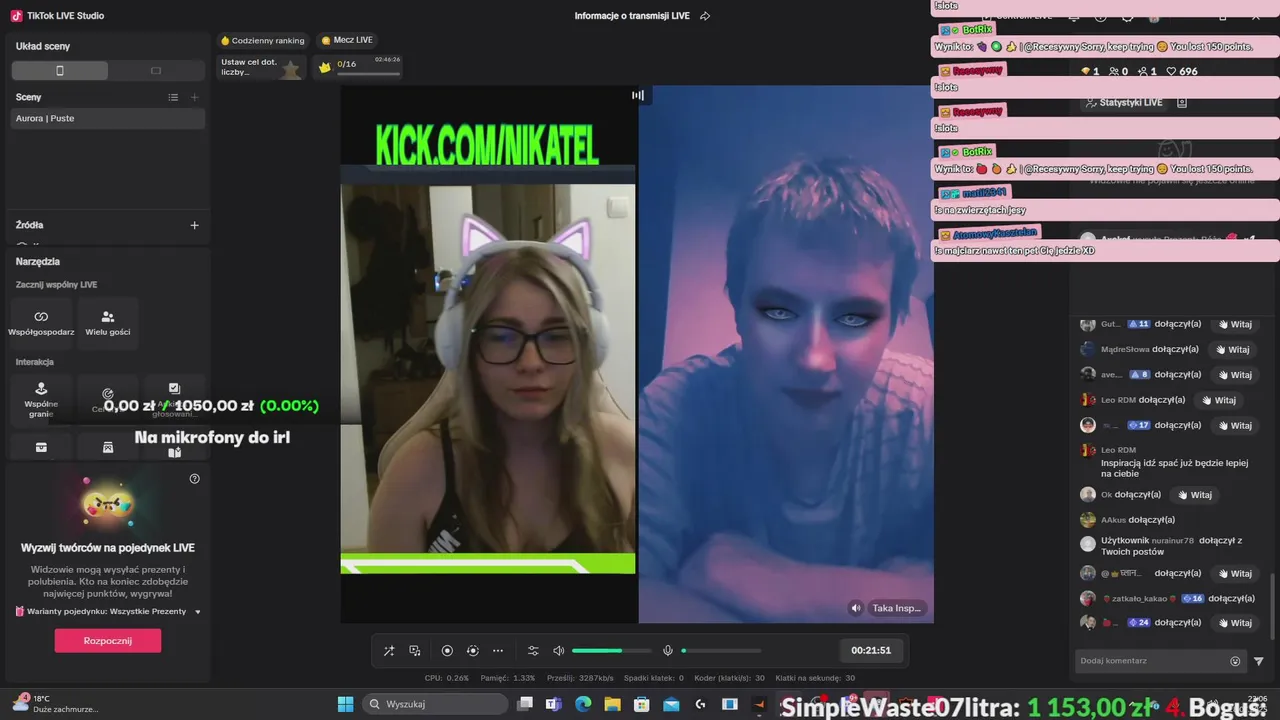Screen dimensions: 1280x720
Task: Click Witaj next to Ok user
Action: 1194,494
